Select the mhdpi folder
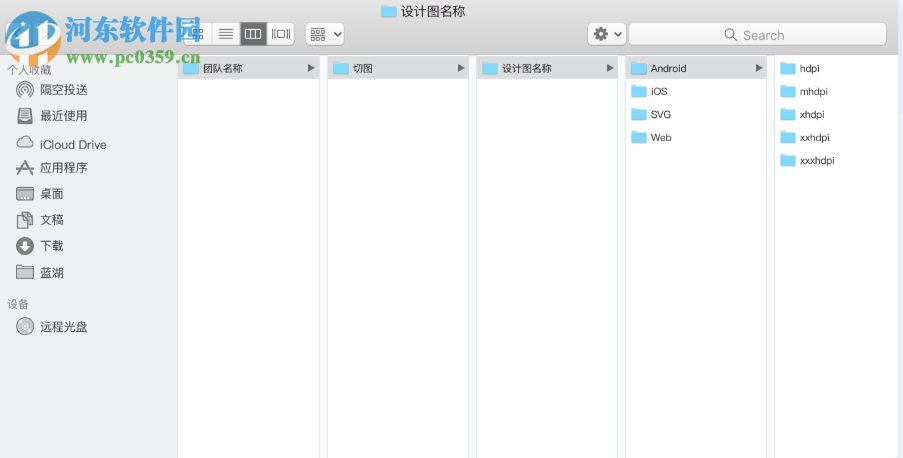This screenshot has height=458, width=903. pyautogui.click(x=803, y=92)
